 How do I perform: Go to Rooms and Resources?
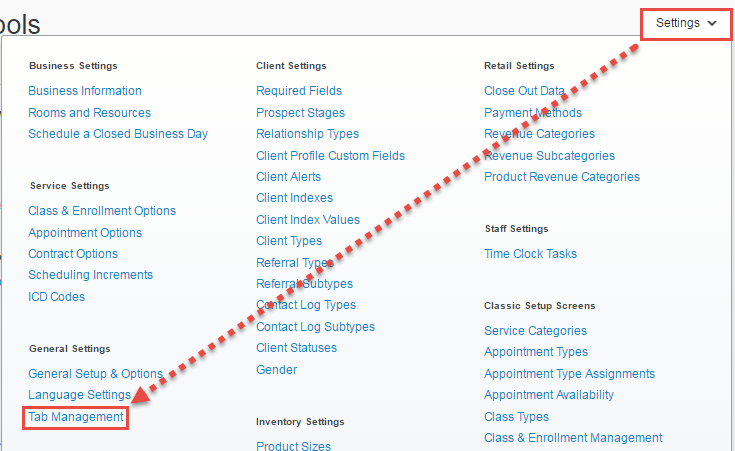[89, 113]
